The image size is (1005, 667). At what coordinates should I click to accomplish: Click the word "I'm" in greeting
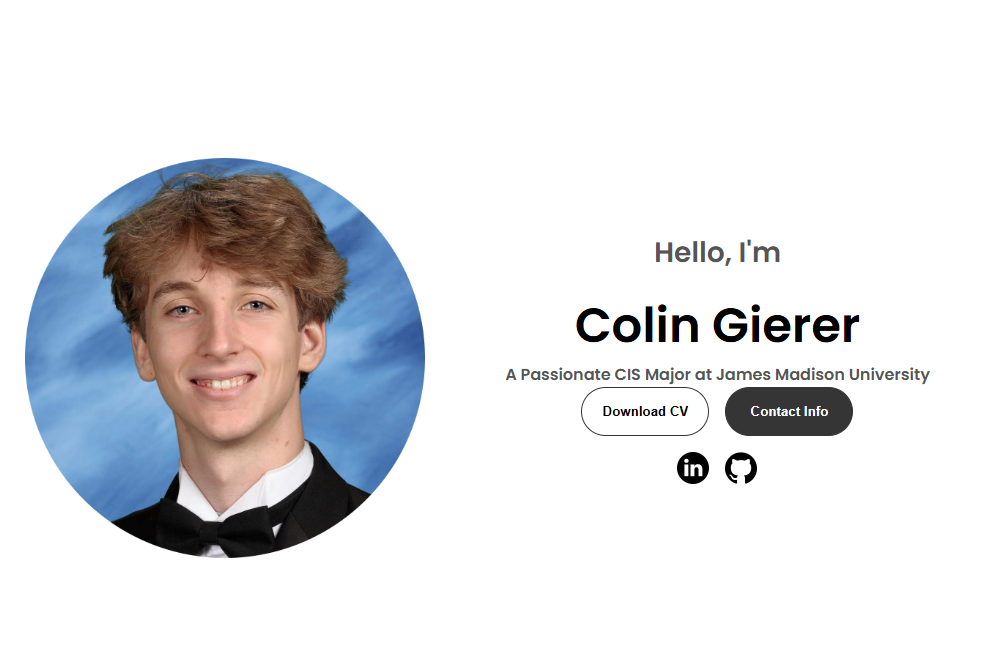pyautogui.click(x=760, y=252)
